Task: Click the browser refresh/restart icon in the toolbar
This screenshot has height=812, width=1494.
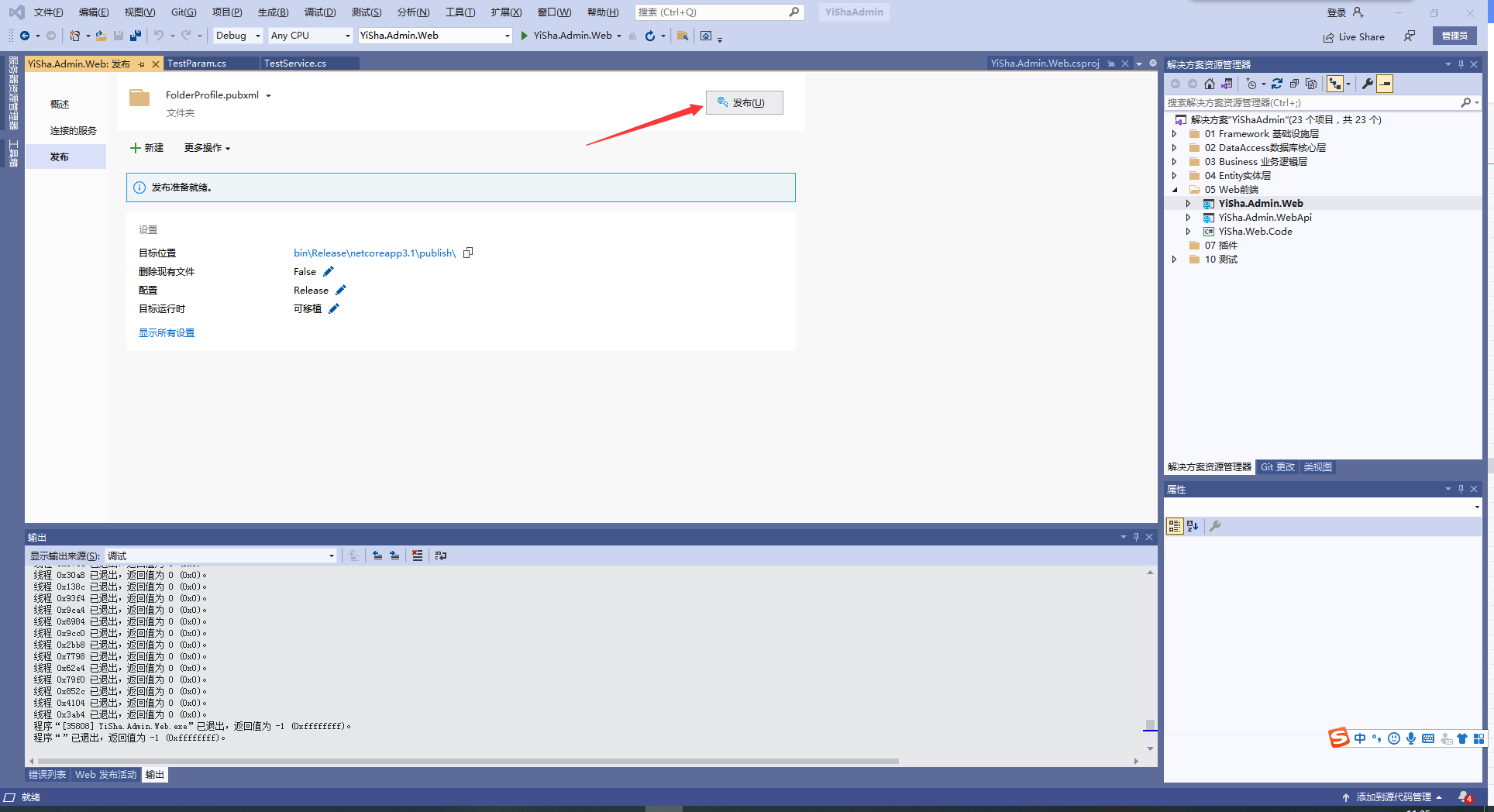Action: [650, 36]
